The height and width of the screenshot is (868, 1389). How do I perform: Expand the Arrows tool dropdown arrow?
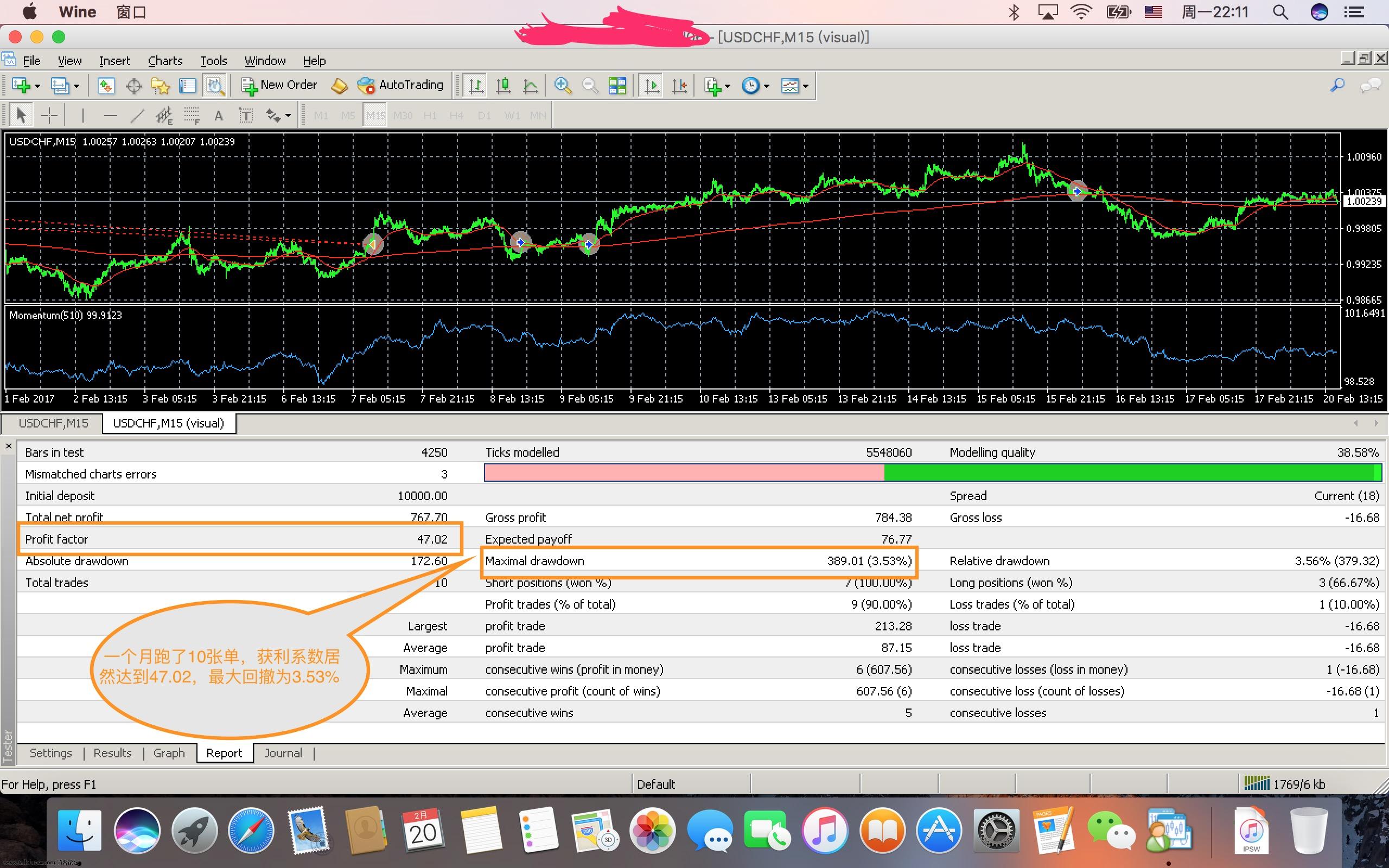pos(288,116)
